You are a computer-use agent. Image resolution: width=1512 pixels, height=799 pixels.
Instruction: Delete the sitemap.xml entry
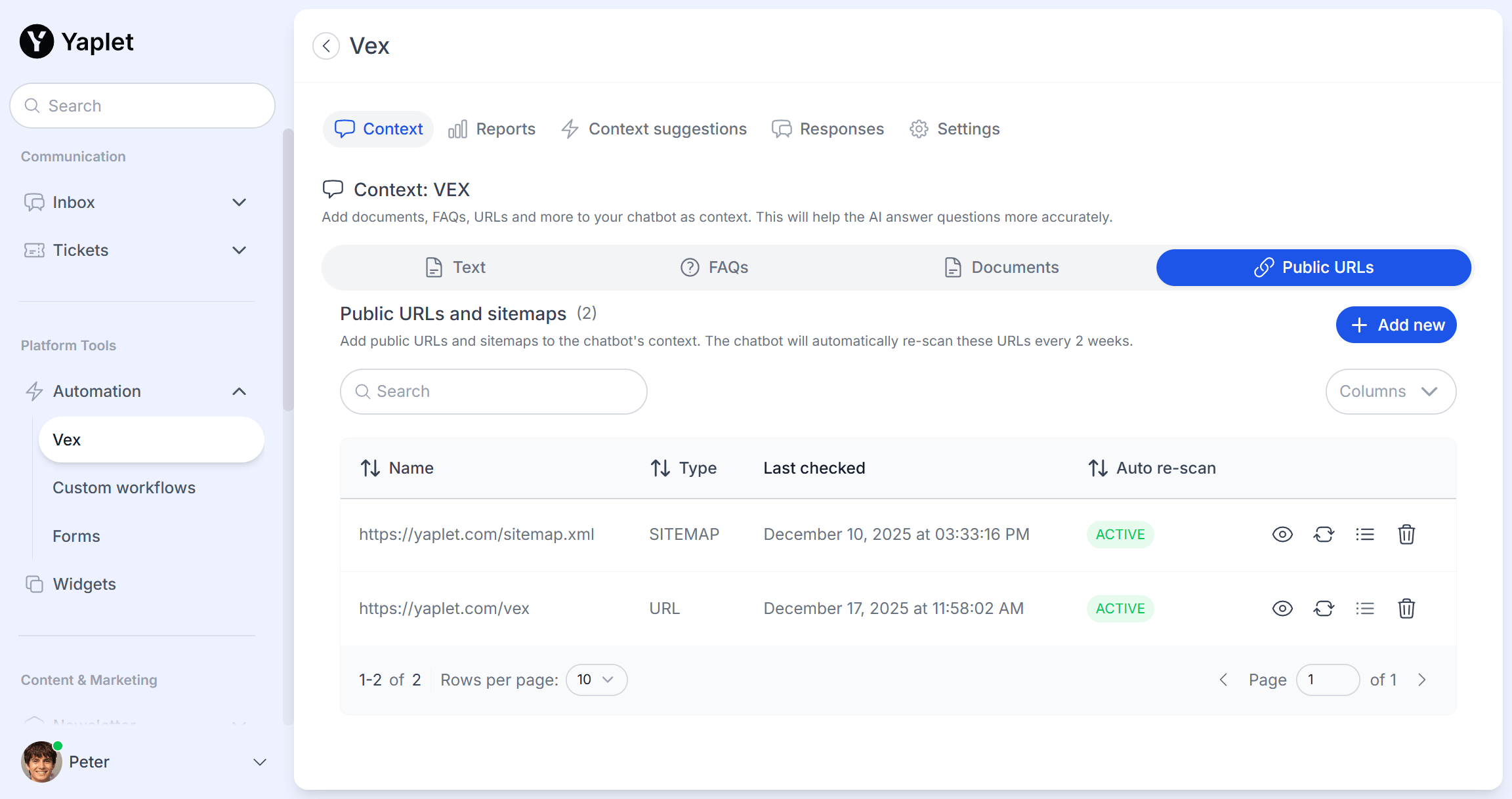coord(1406,535)
